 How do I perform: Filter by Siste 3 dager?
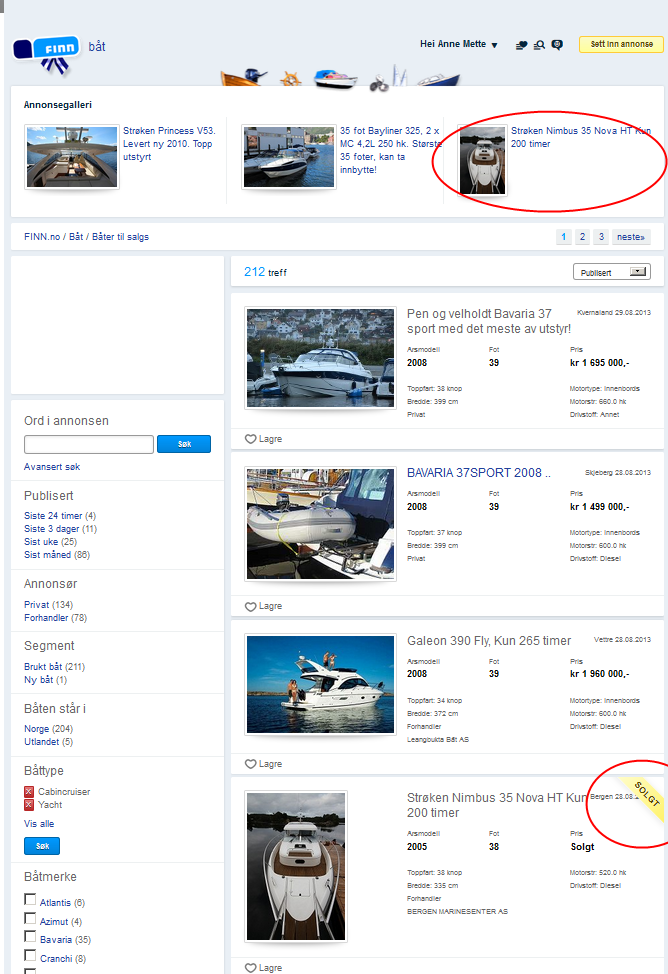coord(52,529)
